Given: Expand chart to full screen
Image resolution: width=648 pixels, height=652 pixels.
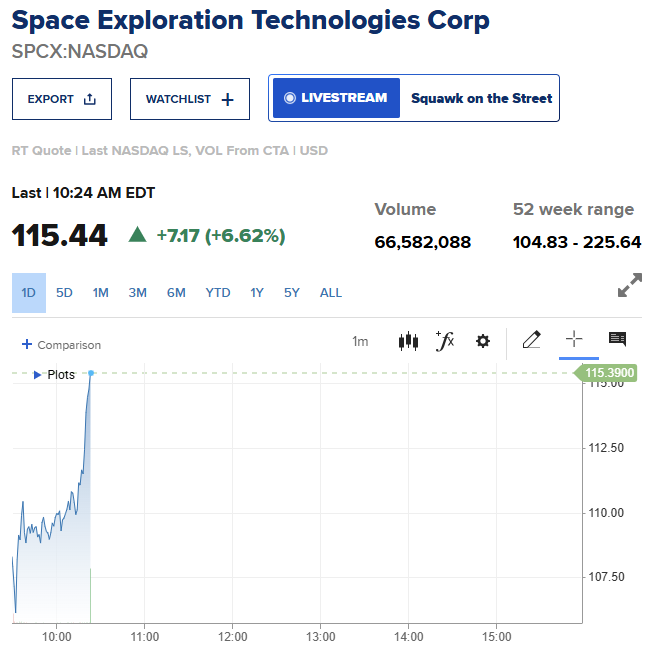Looking at the screenshot, I should click(x=630, y=285).
